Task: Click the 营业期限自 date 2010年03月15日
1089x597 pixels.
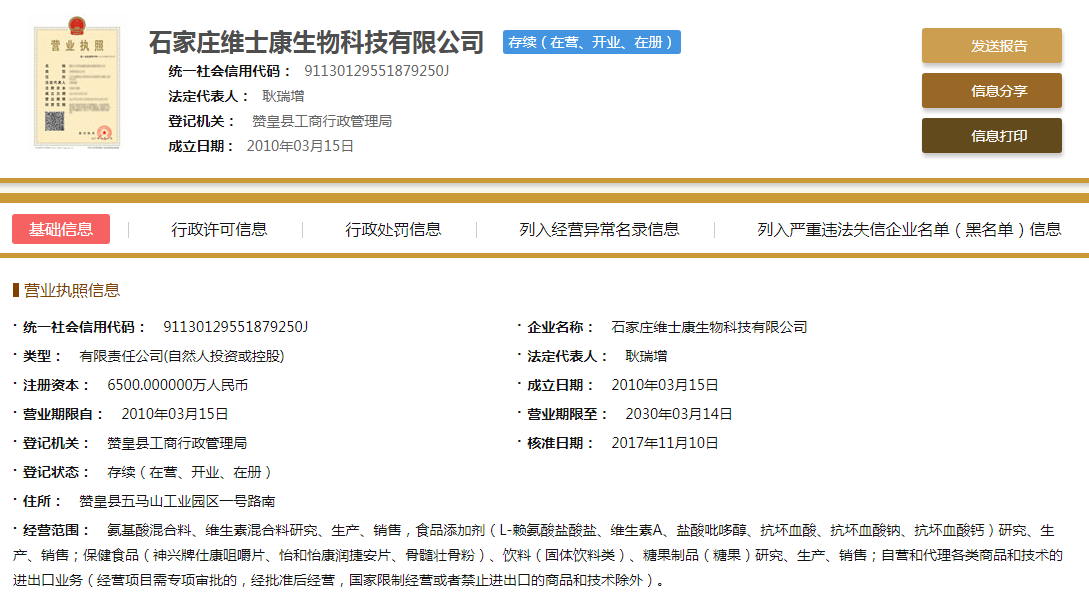Action: click(x=175, y=414)
